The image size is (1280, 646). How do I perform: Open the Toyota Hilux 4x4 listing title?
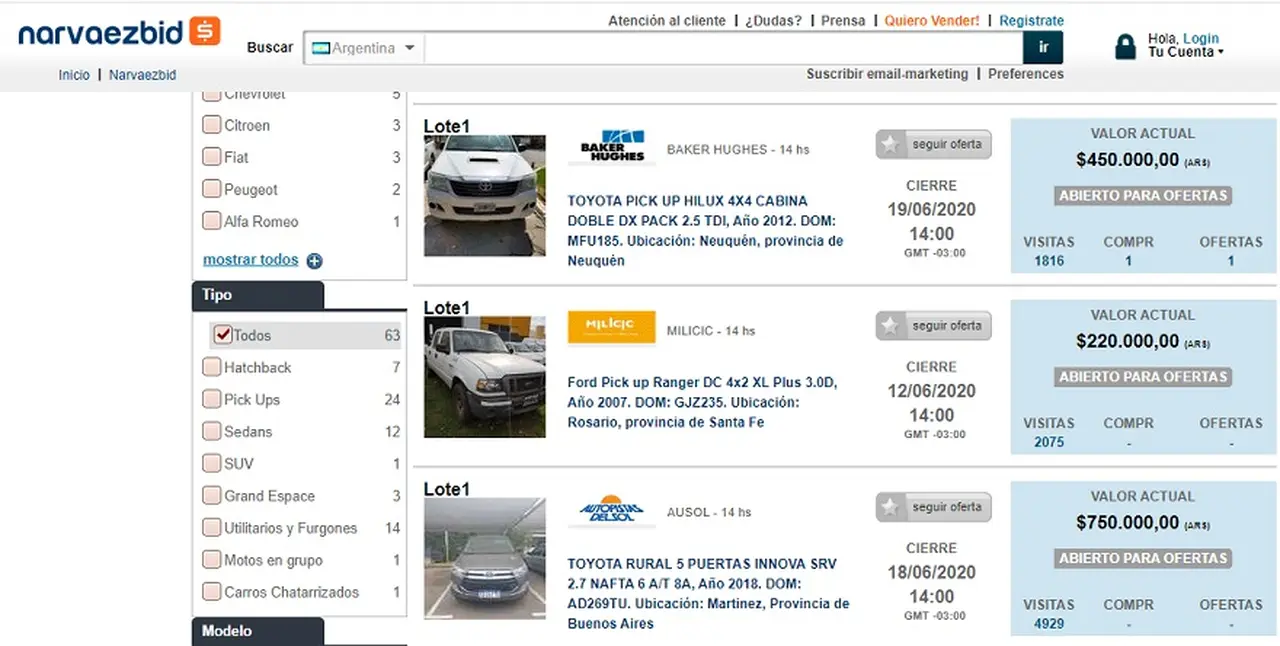[705, 231]
